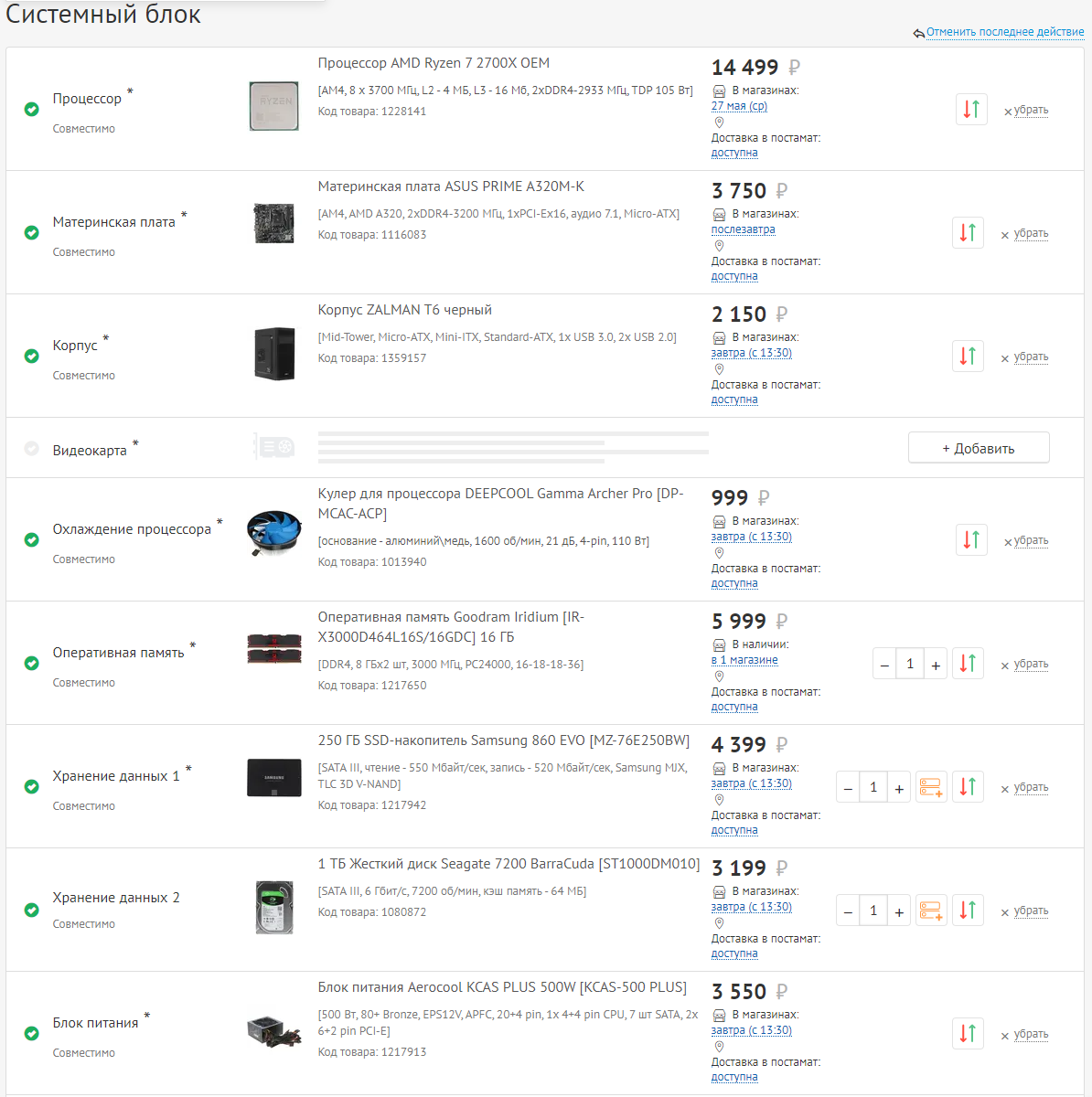
Task: Click swap arrows for Goodram Iridium memory
Action: coord(968,664)
